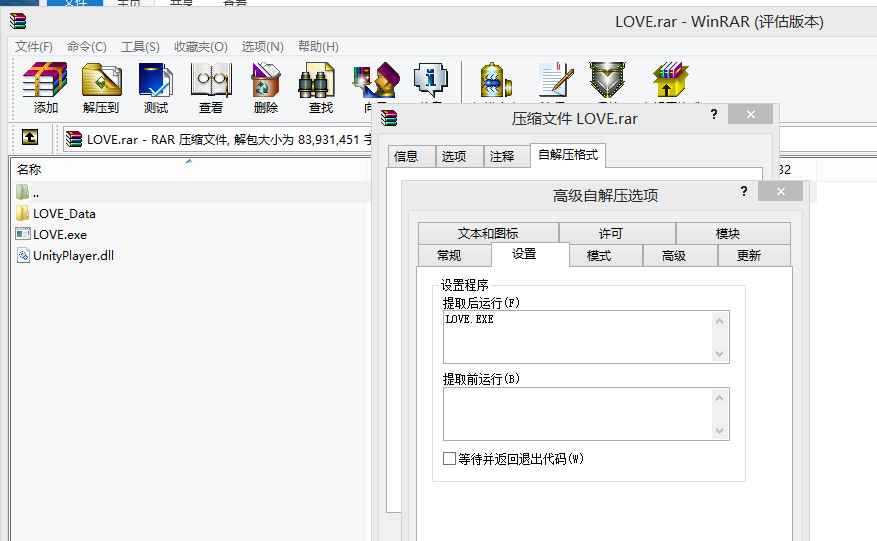
Task: Open the 模块 tab
Action: pos(733,233)
